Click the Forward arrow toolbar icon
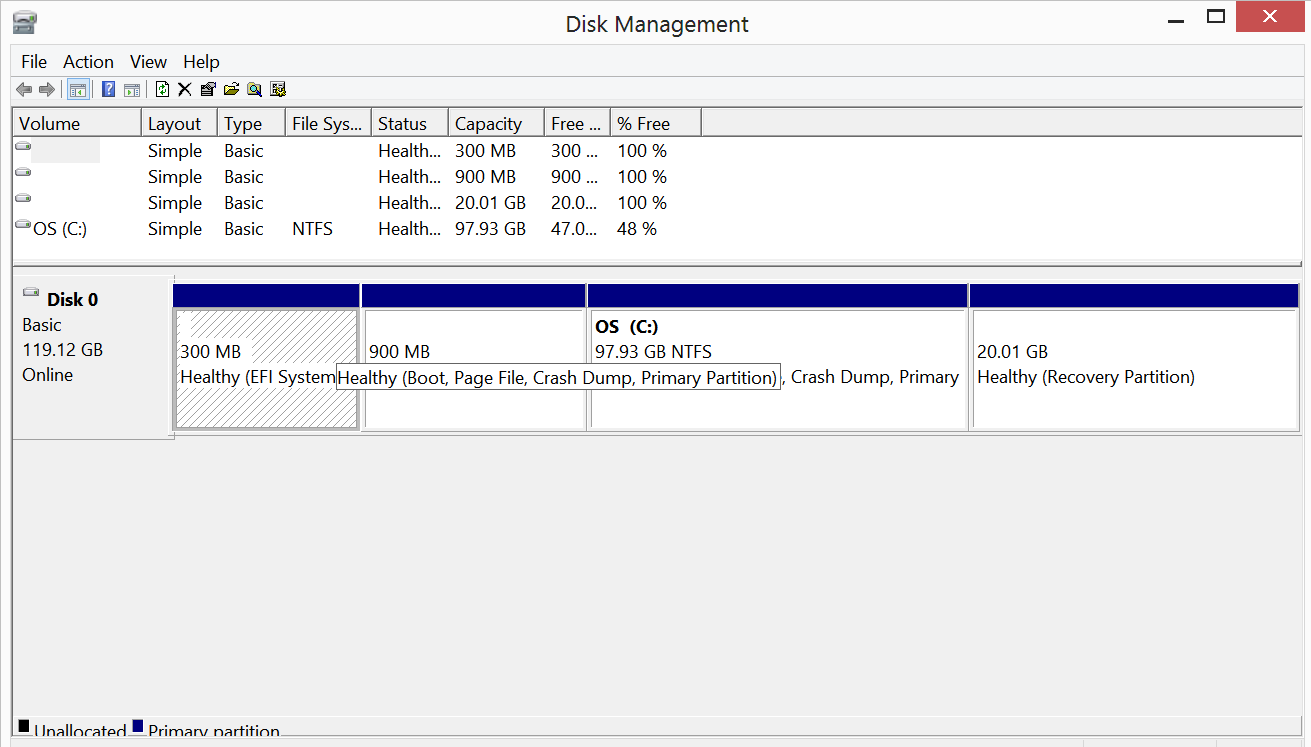The width and height of the screenshot is (1311, 747). pos(47,90)
